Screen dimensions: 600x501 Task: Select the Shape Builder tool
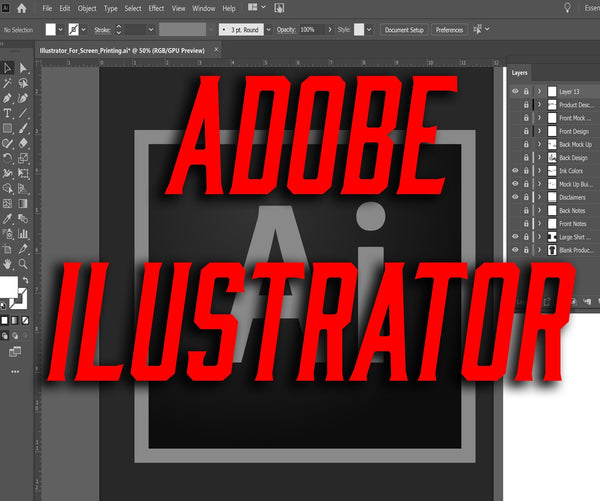pos(7,188)
